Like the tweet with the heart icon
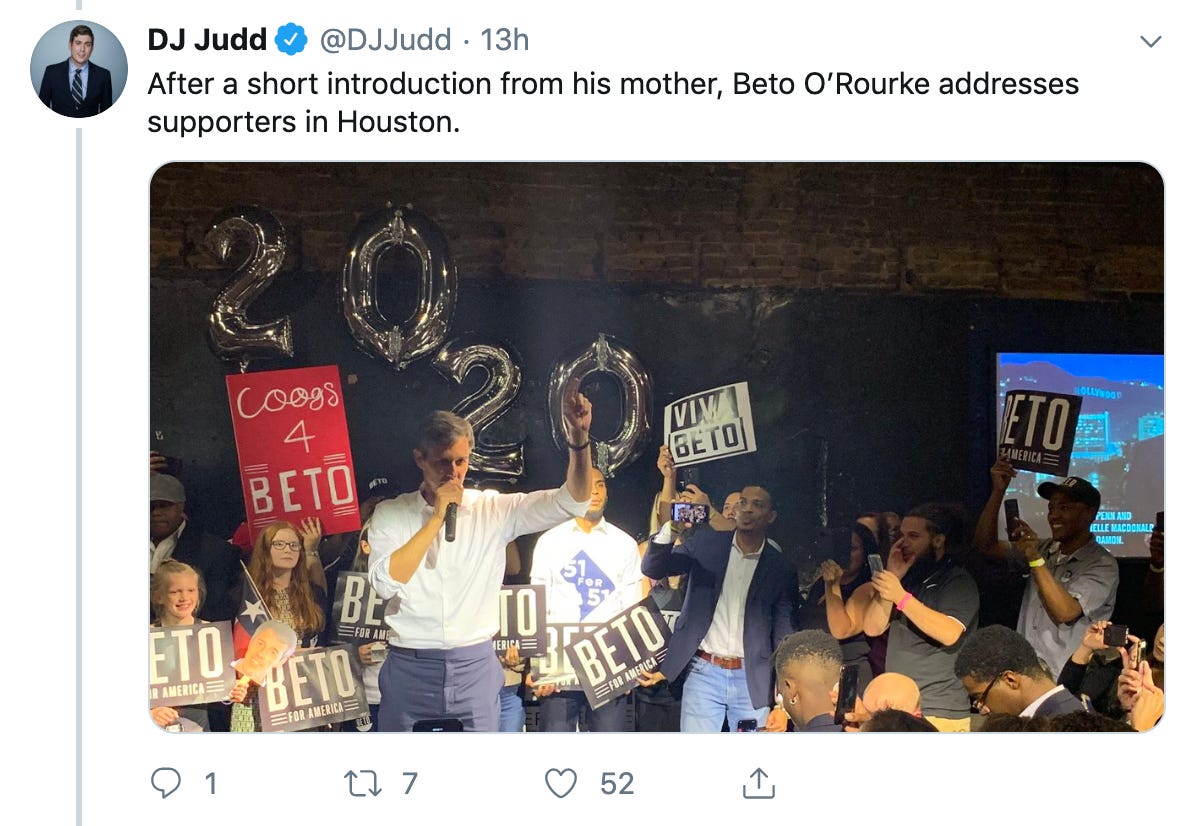Viewport: 1196px width, 826px height. tap(561, 783)
